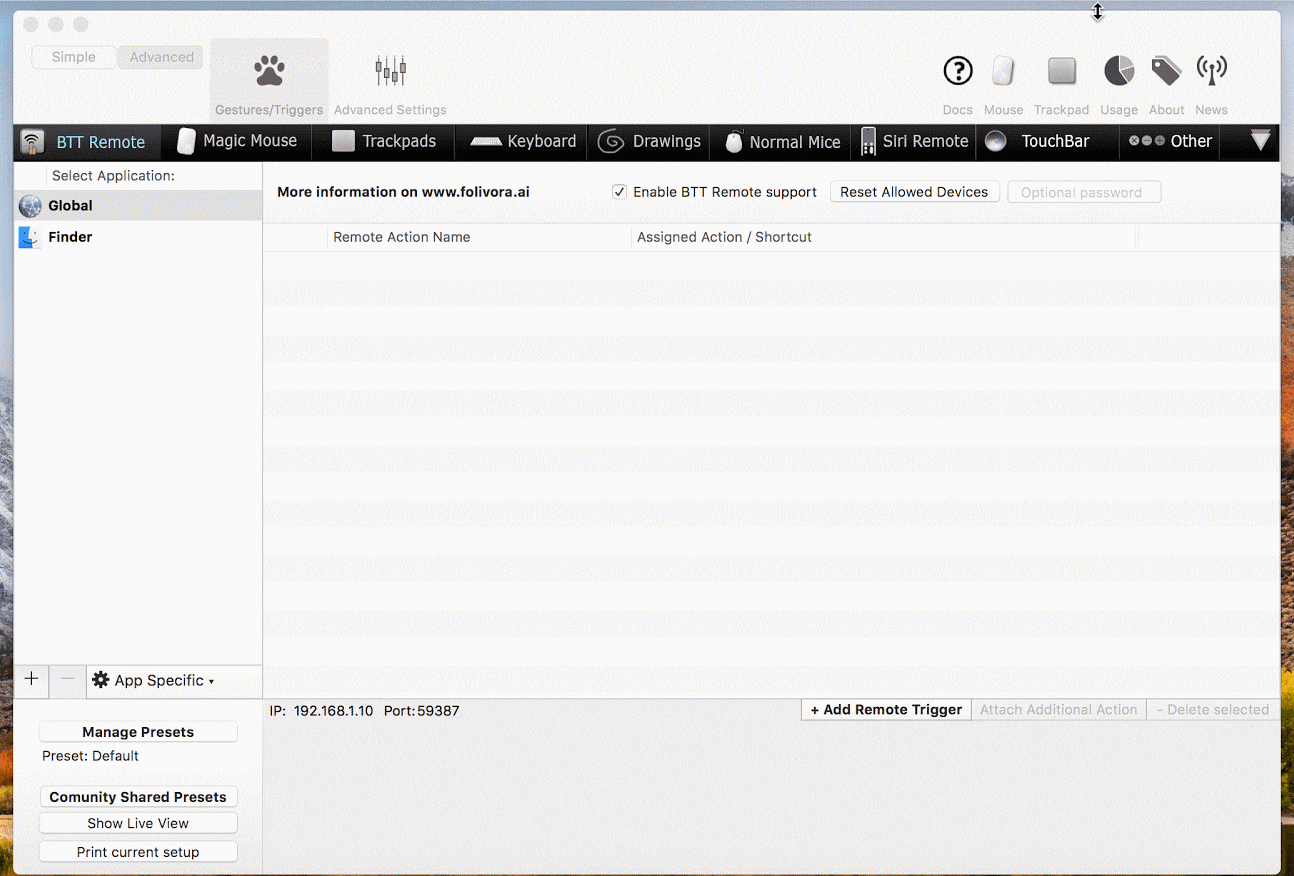Click the www.folivora.ai information text
This screenshot has height=876, width=1294.
pos(403,192)
